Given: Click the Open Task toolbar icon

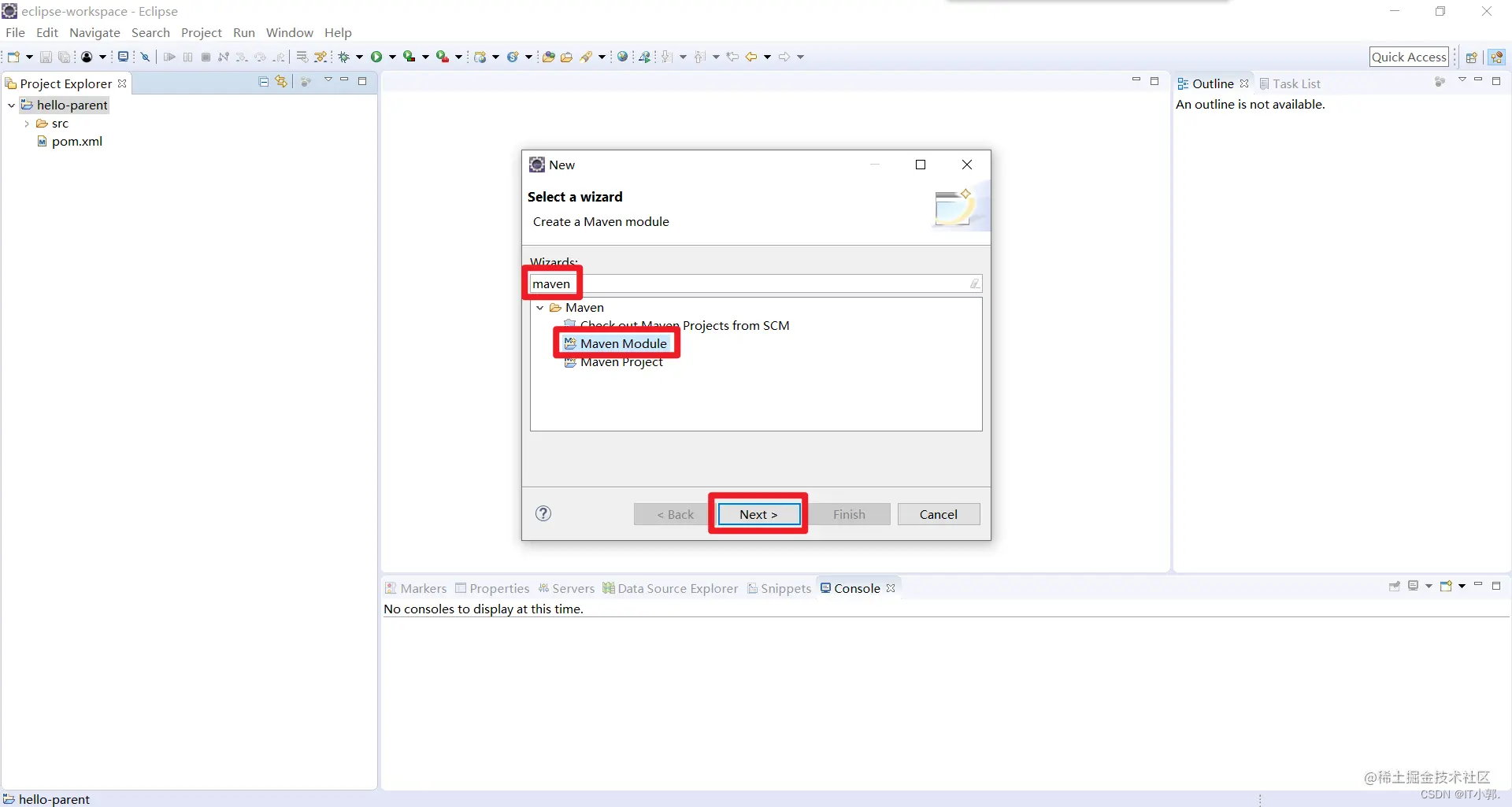Looking at the screenshot, I should tap(566, 57).
